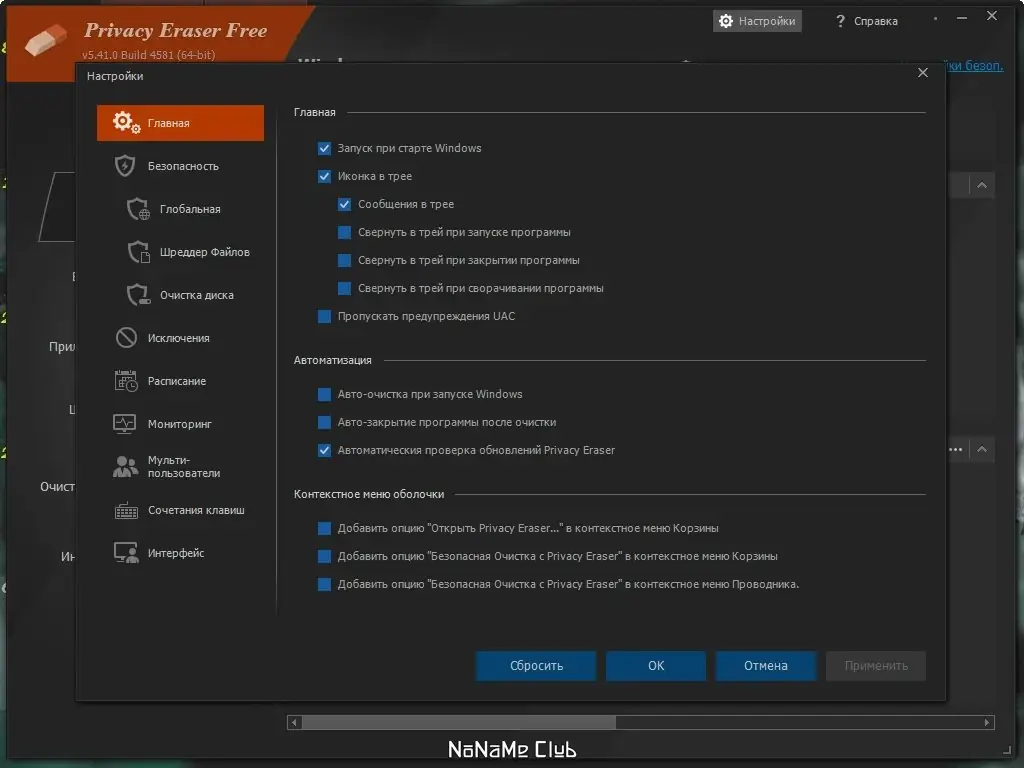Enable Безопасная Очистка in Проводник context menu

[x=325, y=584]
